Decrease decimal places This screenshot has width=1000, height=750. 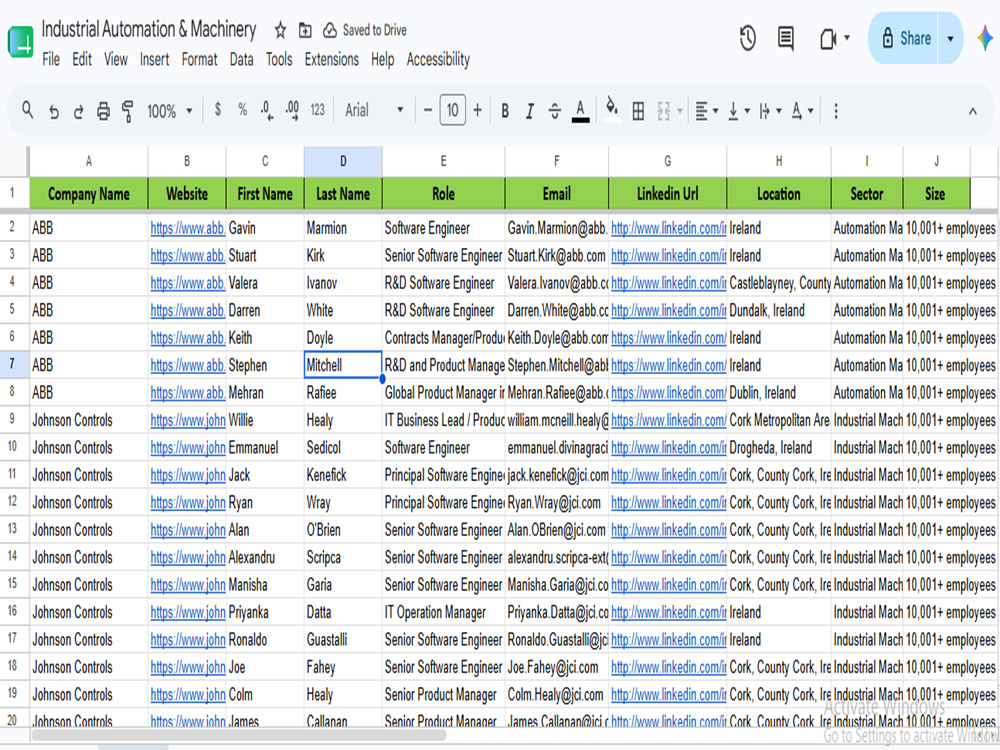pyautogui.click(x=267, y=111)
